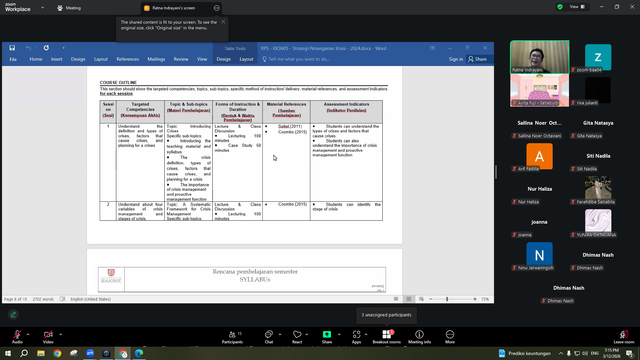Image resolution: width=640 pixels, height=360 pixels.
Task: Toggle the volume icon in system tray
Action: [x=585, y=353]
